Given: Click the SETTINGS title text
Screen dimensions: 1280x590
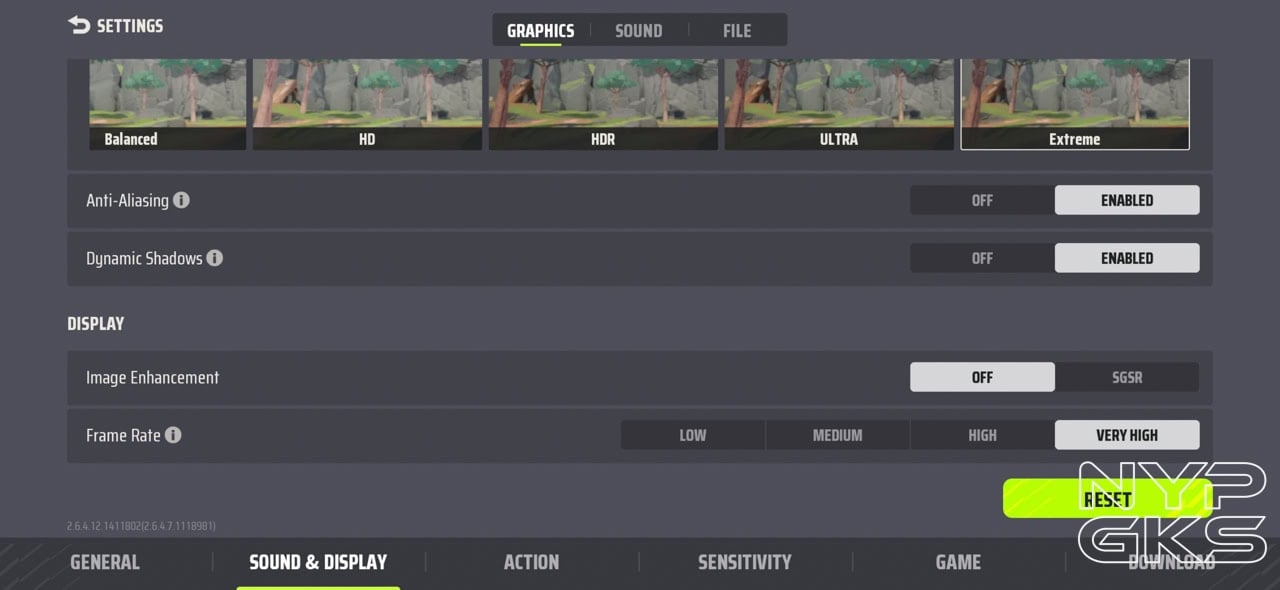Looking at the screenshot, I should [130, 25].
